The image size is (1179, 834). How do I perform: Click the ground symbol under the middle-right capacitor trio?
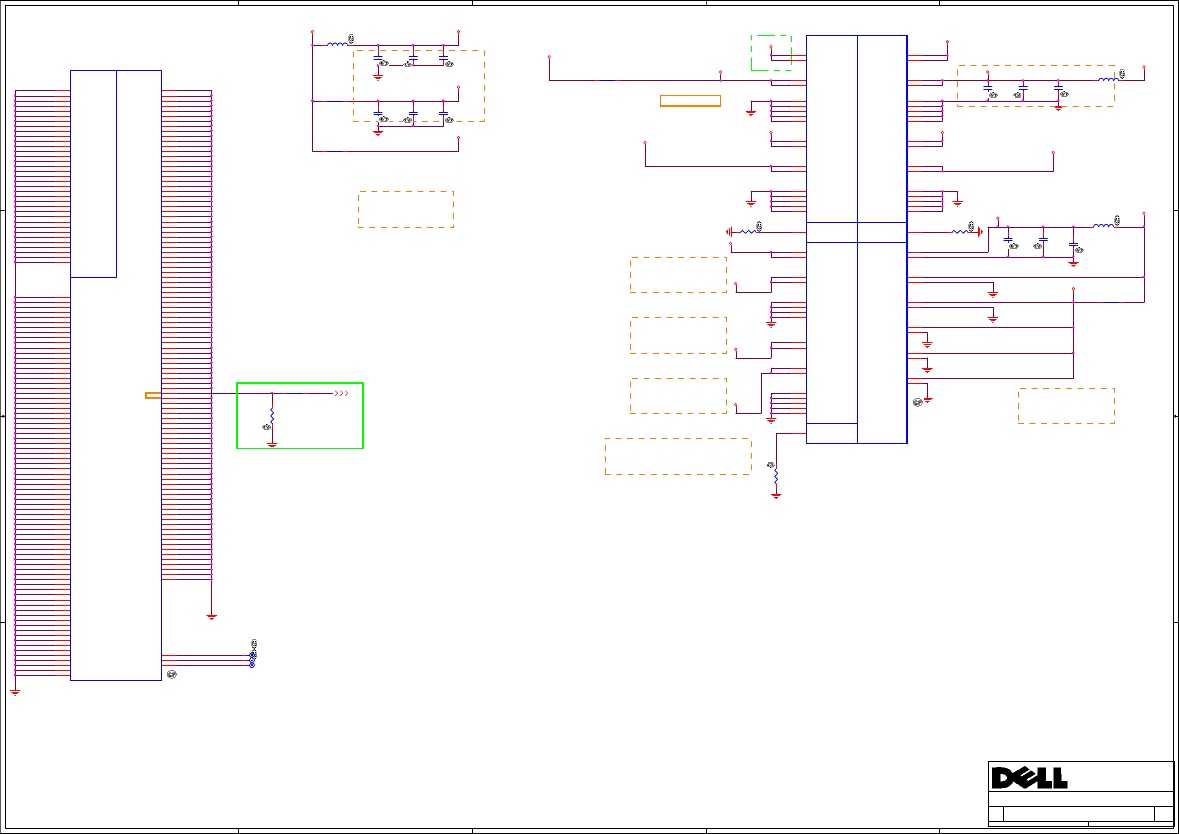pyautogui.click(x=1073, y=264)
